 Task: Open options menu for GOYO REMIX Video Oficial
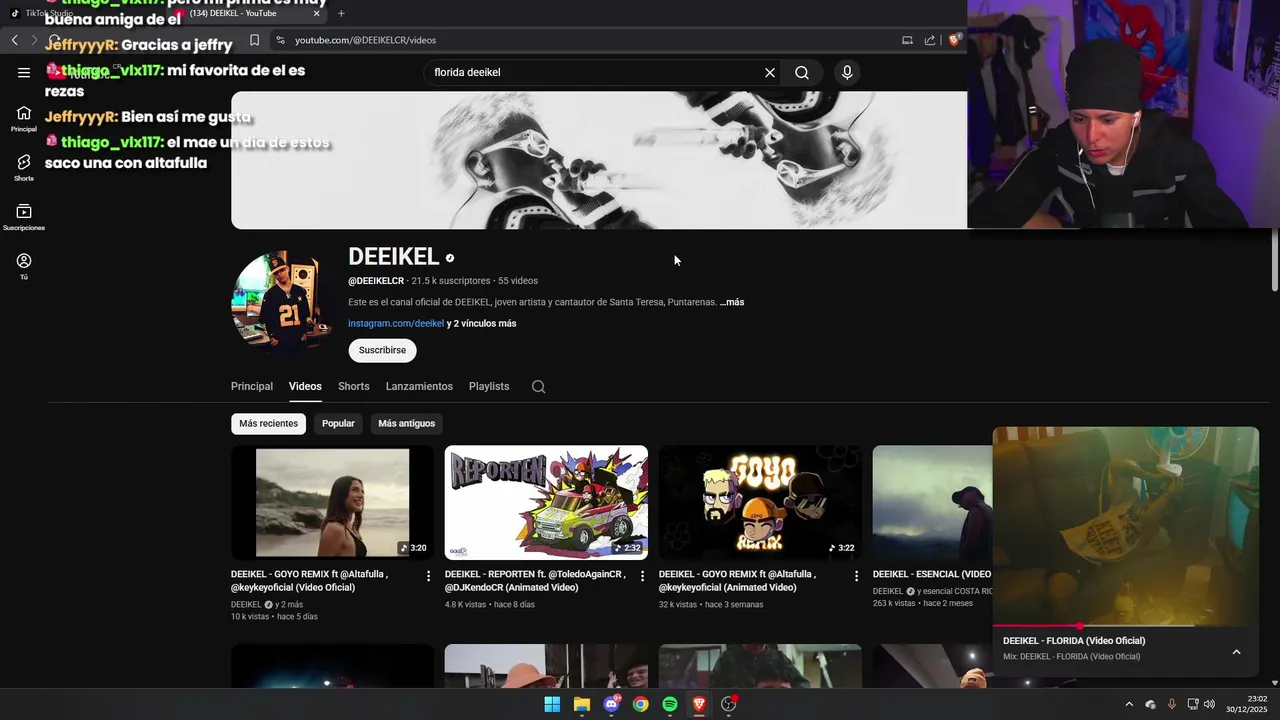click(x=428, y=576)
